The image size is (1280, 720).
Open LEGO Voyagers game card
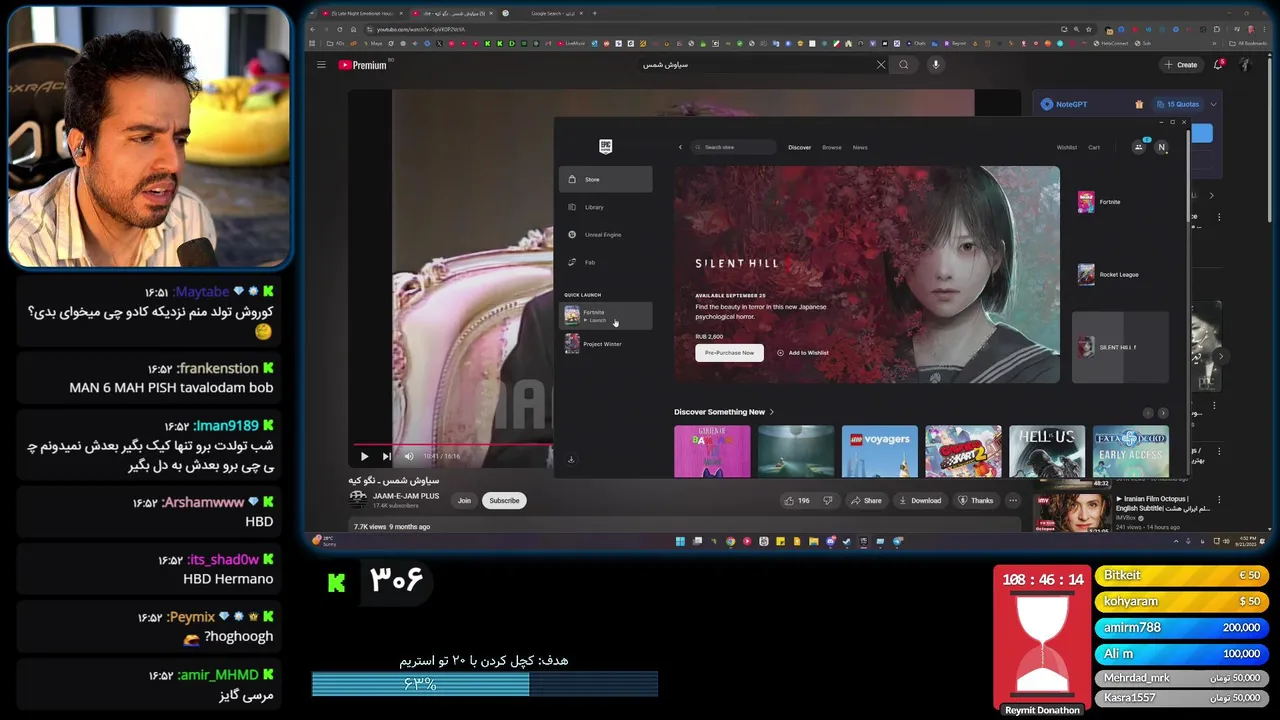tap(880, 451)
